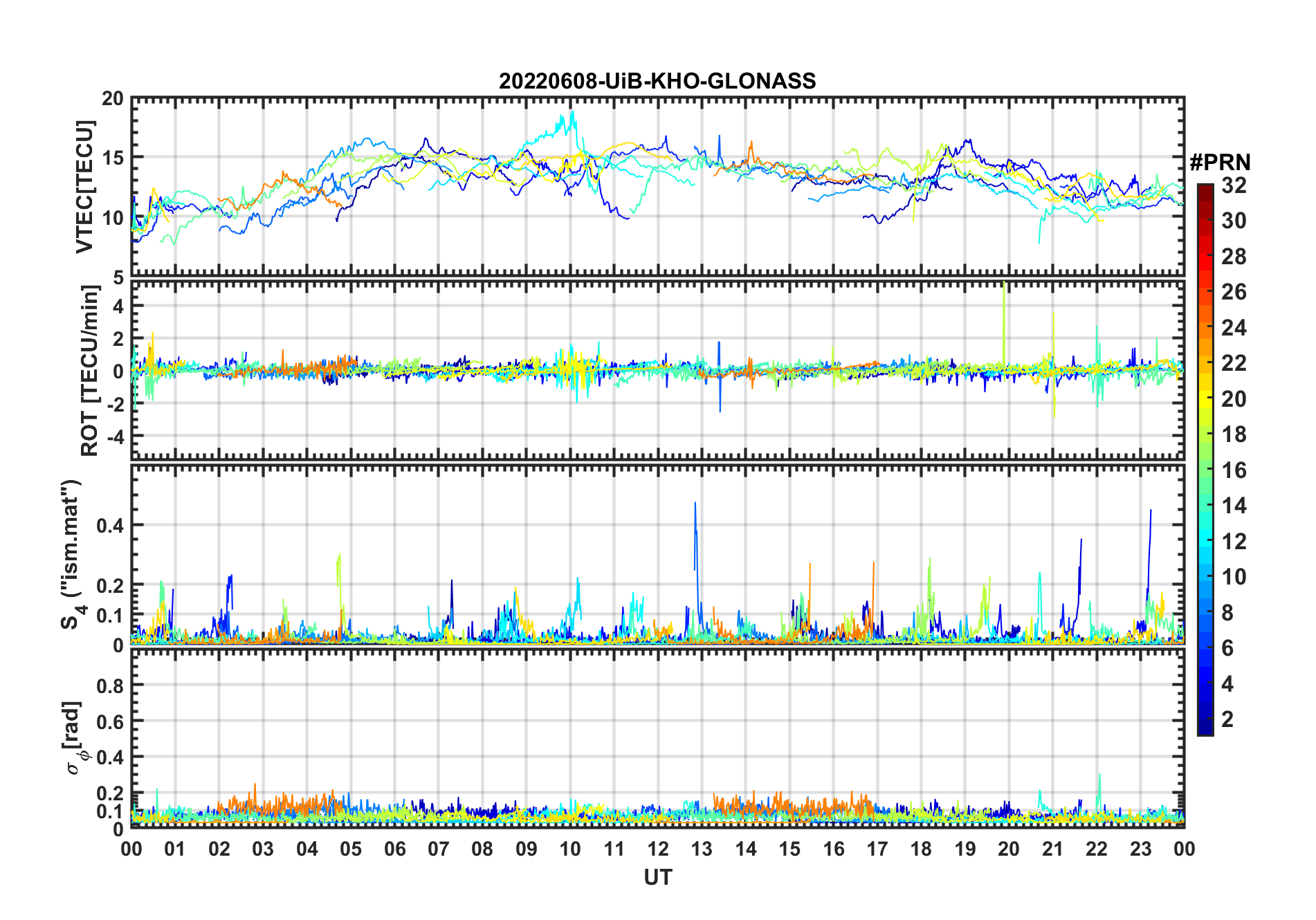The image size is (1316, 920).
Task: Click x-axis hour tick 19
Action: coord(965,849)
